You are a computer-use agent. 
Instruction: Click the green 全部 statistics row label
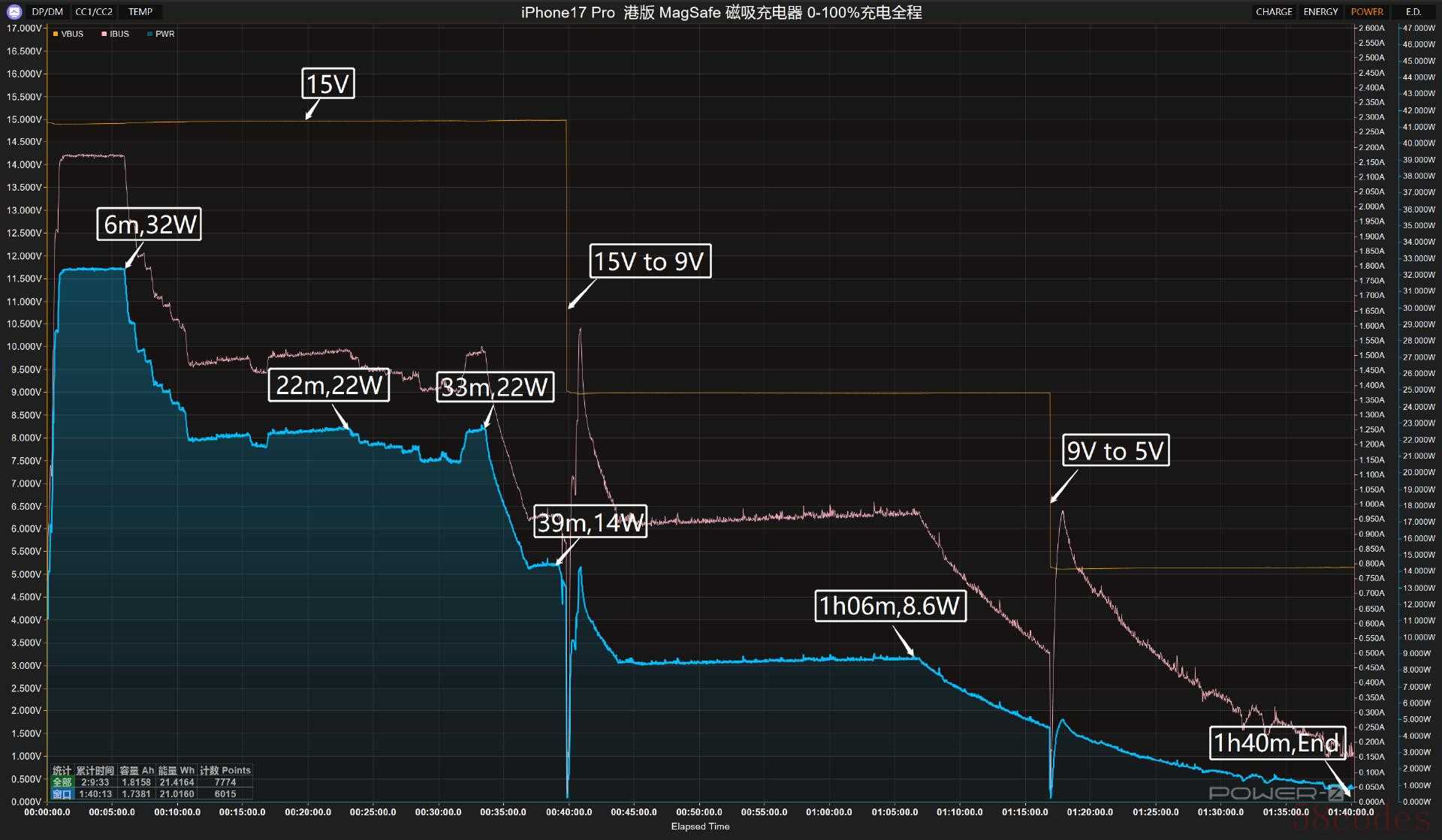click(62, 782)
